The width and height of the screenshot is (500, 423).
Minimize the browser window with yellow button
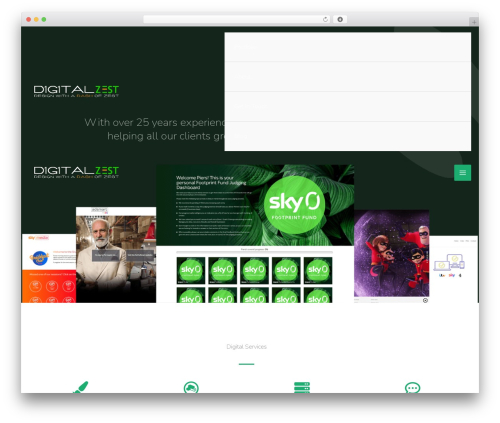[36, 19]
